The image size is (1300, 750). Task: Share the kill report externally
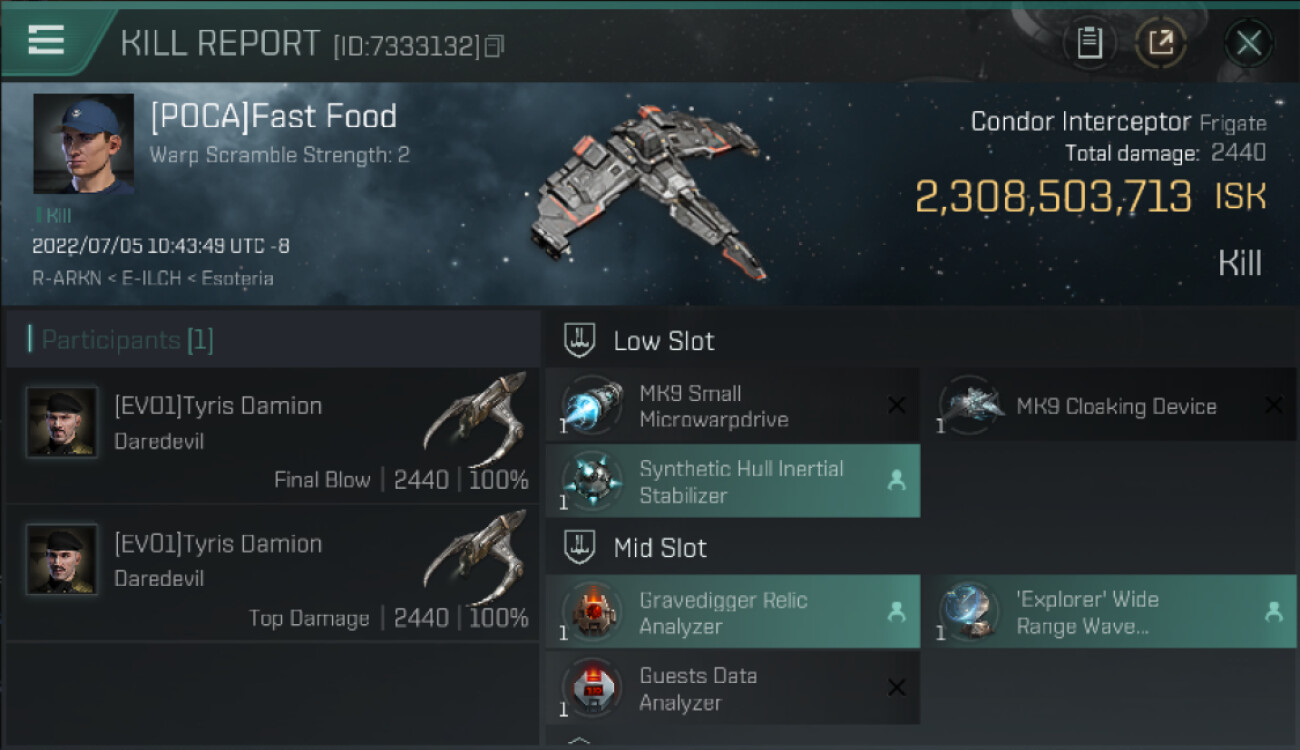click(1160, 43)
